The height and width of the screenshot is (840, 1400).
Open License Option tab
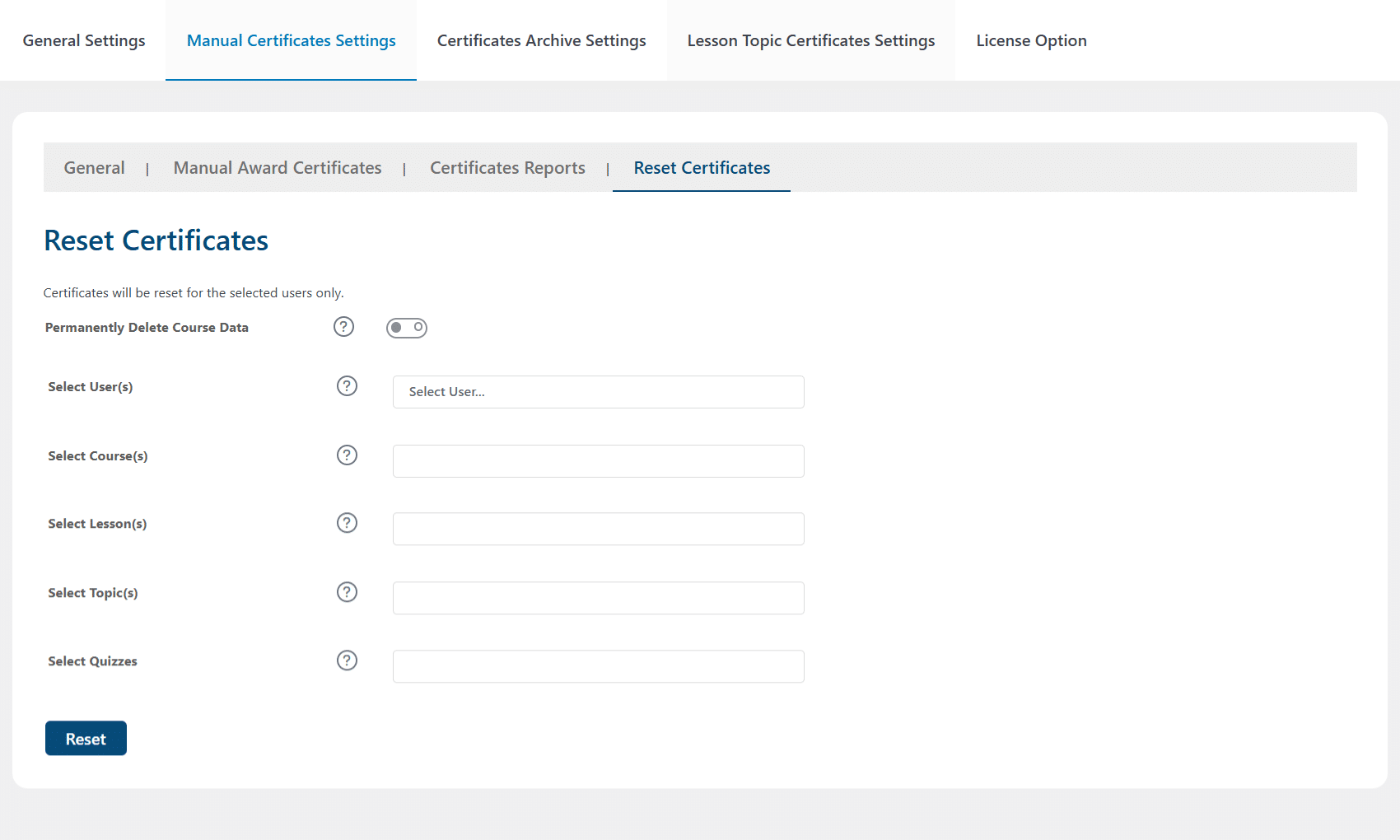(x=1032, y=40)
